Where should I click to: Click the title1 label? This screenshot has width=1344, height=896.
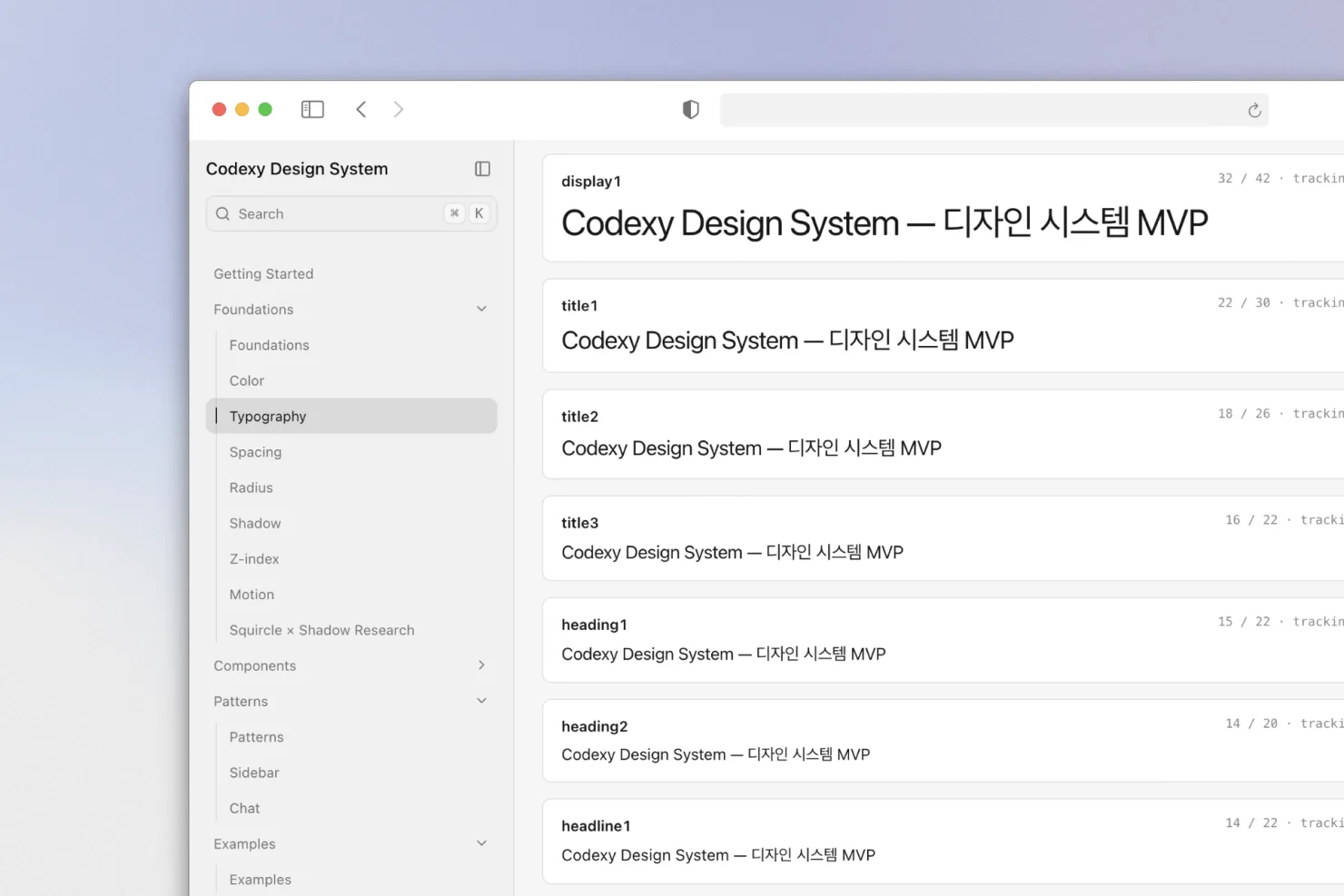pos(579,306)
